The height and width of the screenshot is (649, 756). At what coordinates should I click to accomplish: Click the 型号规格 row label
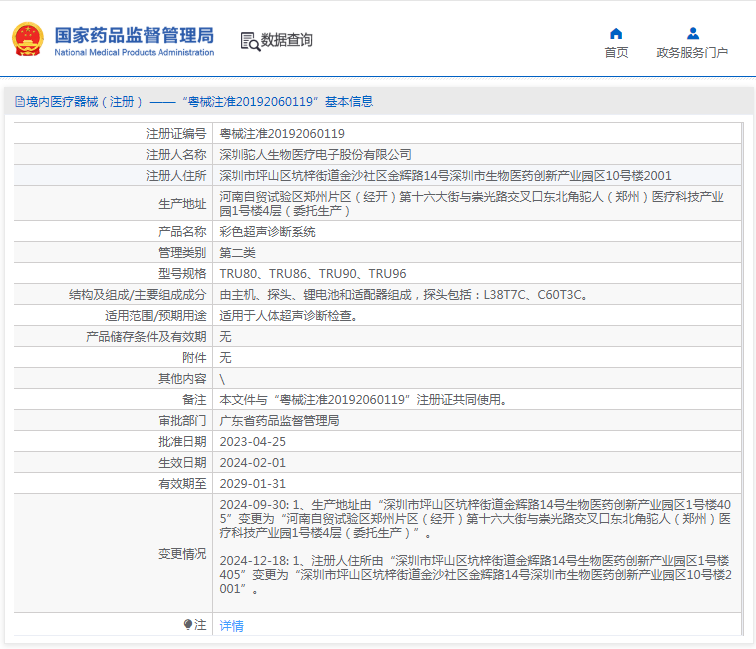pyautogui.click(x=182, y=274)
